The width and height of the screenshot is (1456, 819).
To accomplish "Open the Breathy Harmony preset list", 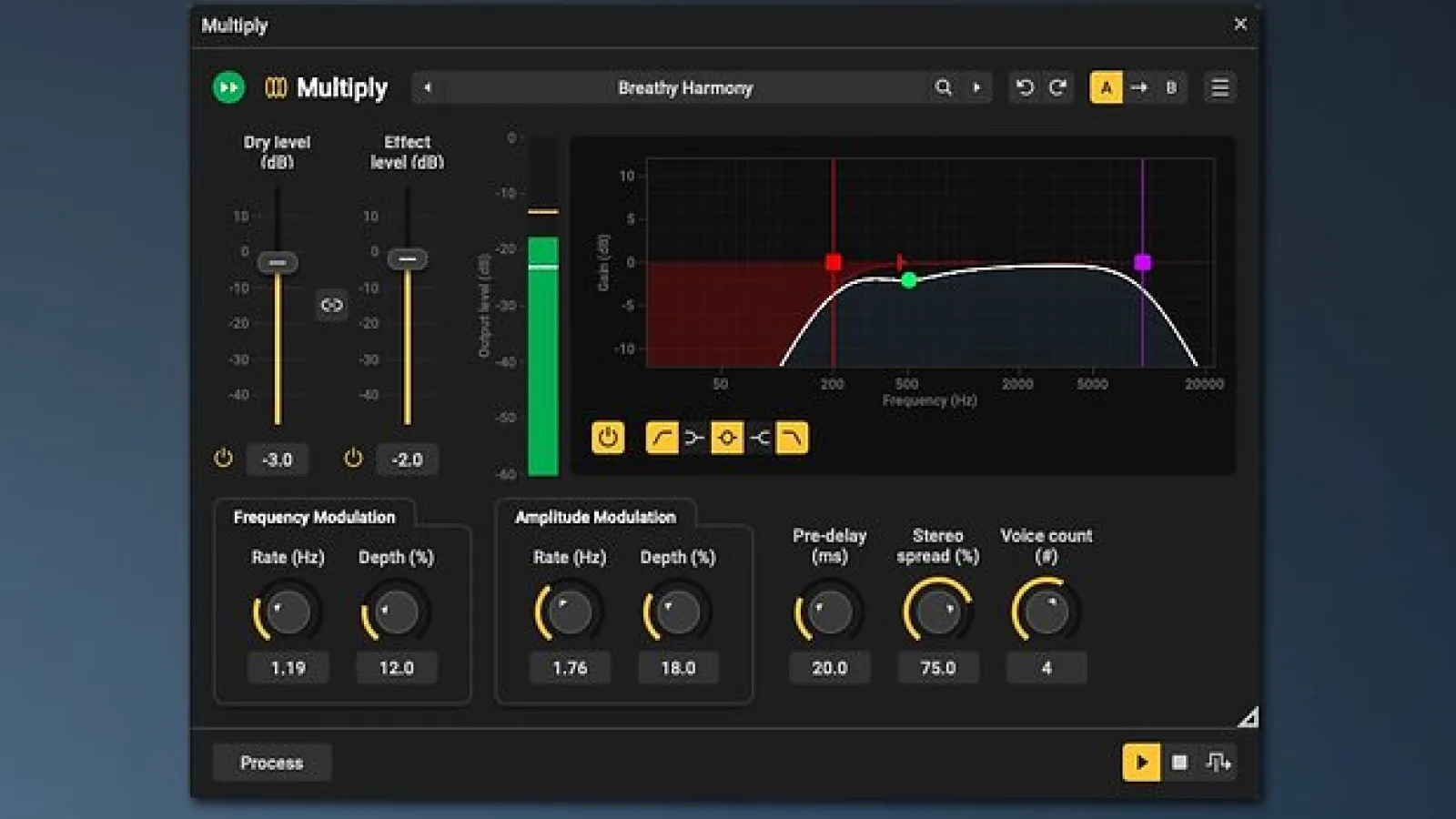I will point(685,87).
